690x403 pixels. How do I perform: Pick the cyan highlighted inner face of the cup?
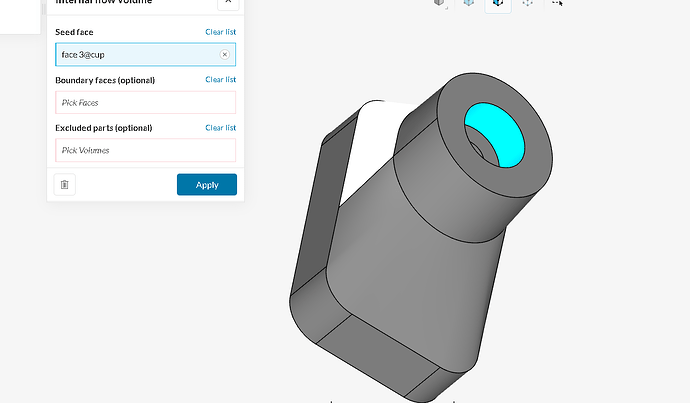(502, 132)
